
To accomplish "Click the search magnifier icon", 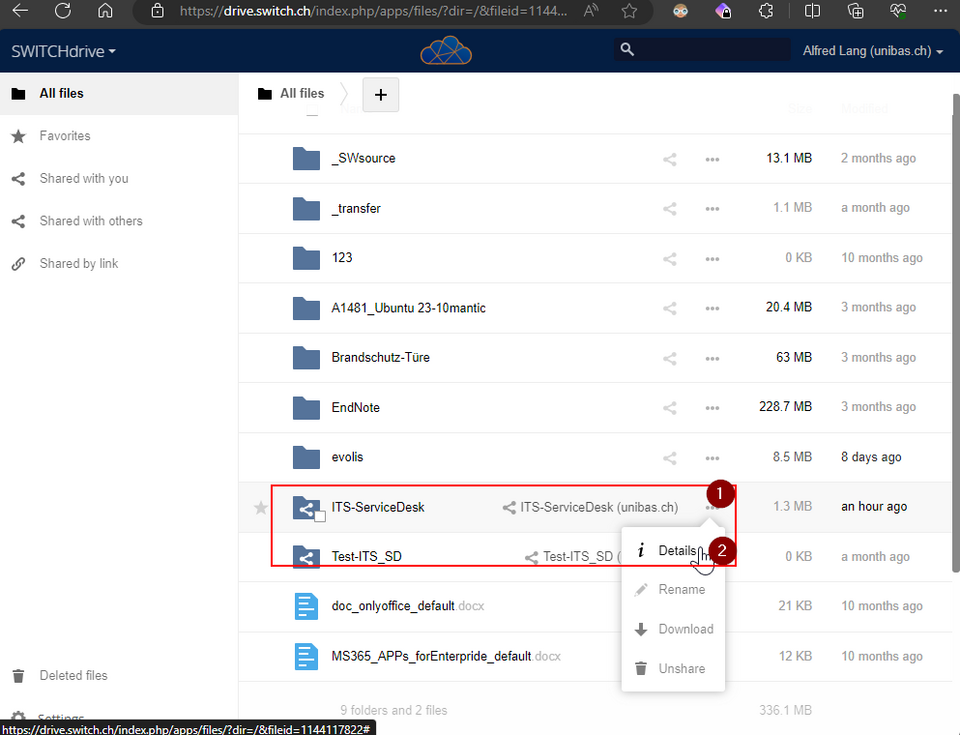I will click(627, 50).
